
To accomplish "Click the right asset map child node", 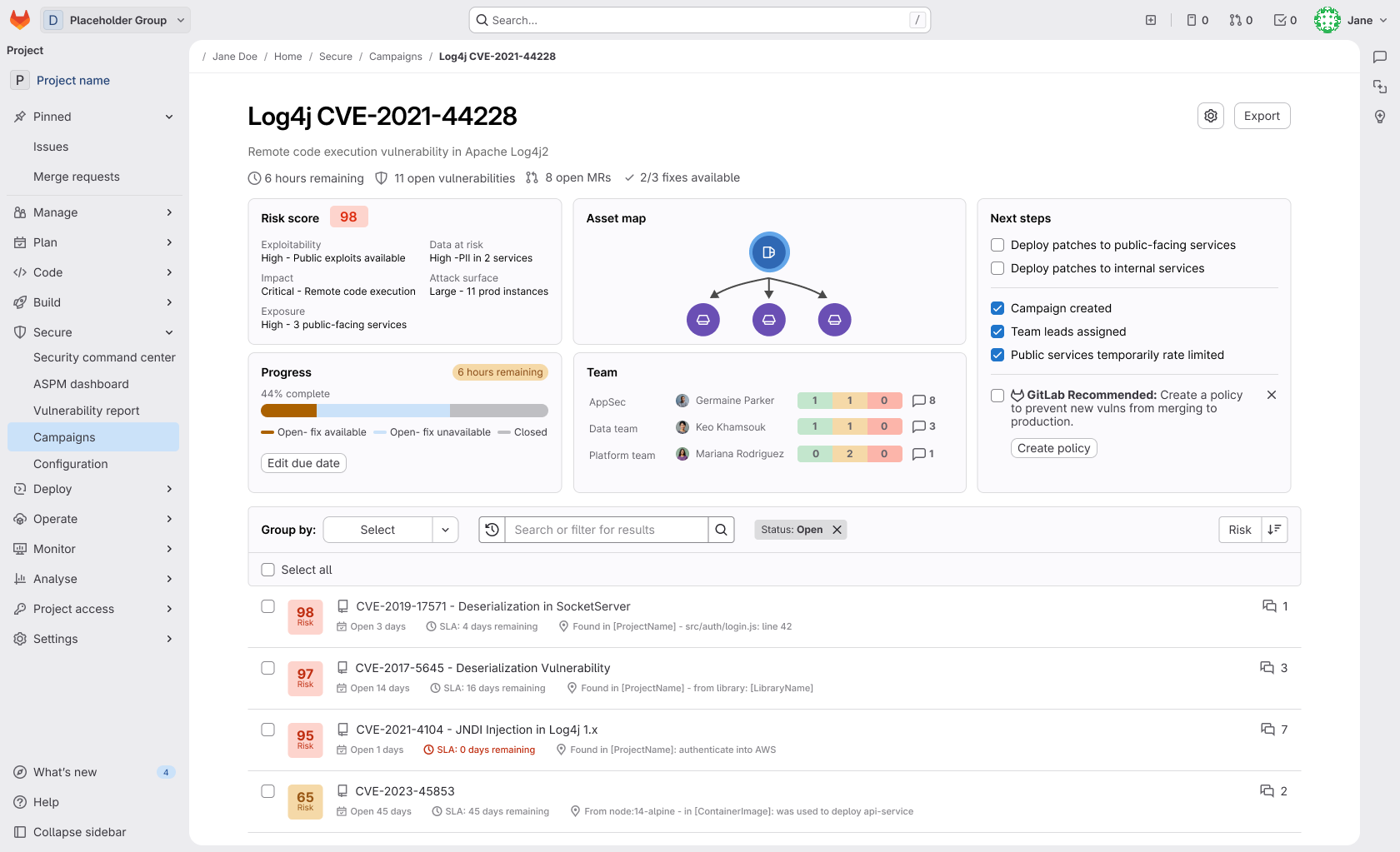I will click(x=835, y=320).
